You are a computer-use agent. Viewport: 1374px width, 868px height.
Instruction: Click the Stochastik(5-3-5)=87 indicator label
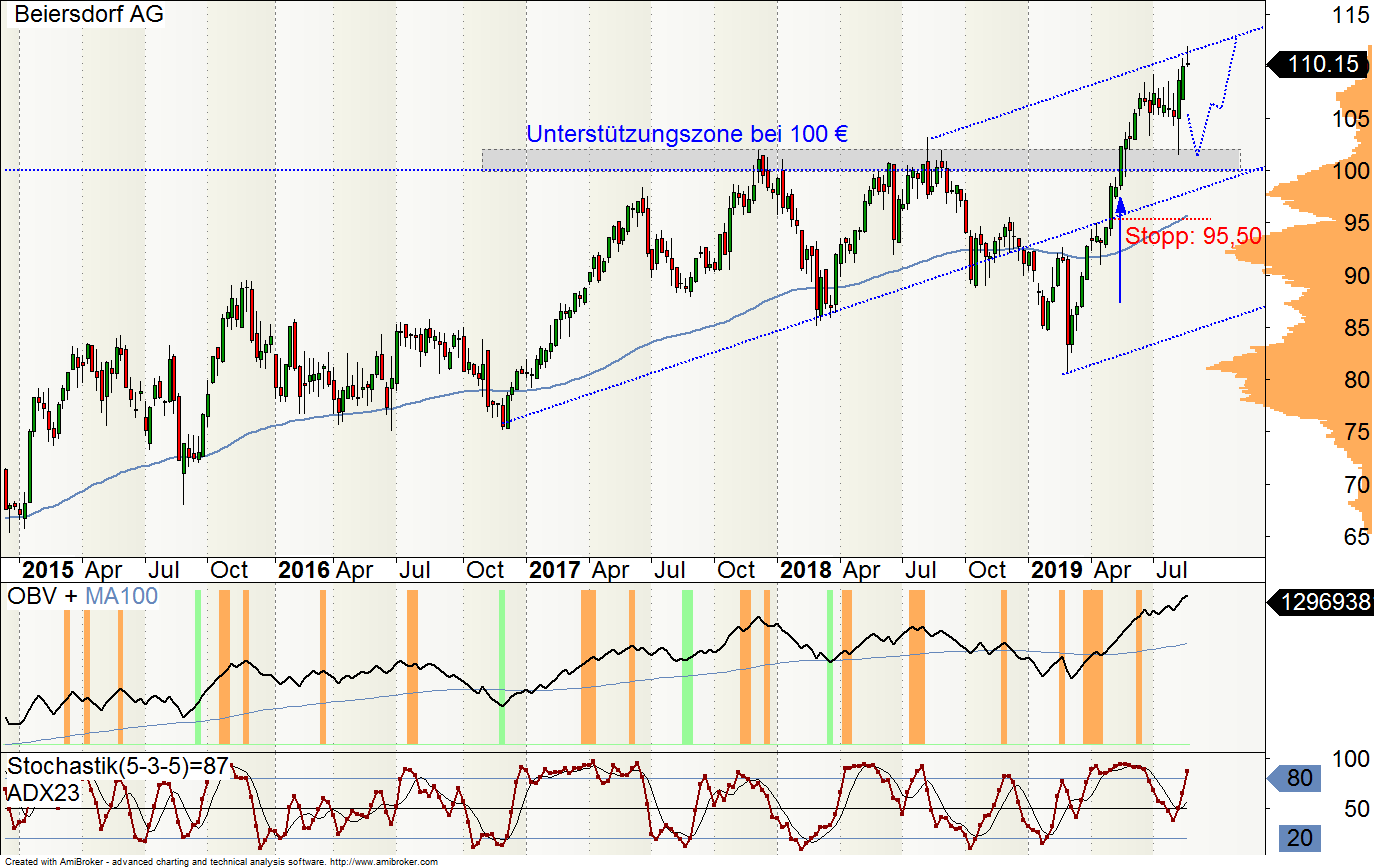click(117, 767)
